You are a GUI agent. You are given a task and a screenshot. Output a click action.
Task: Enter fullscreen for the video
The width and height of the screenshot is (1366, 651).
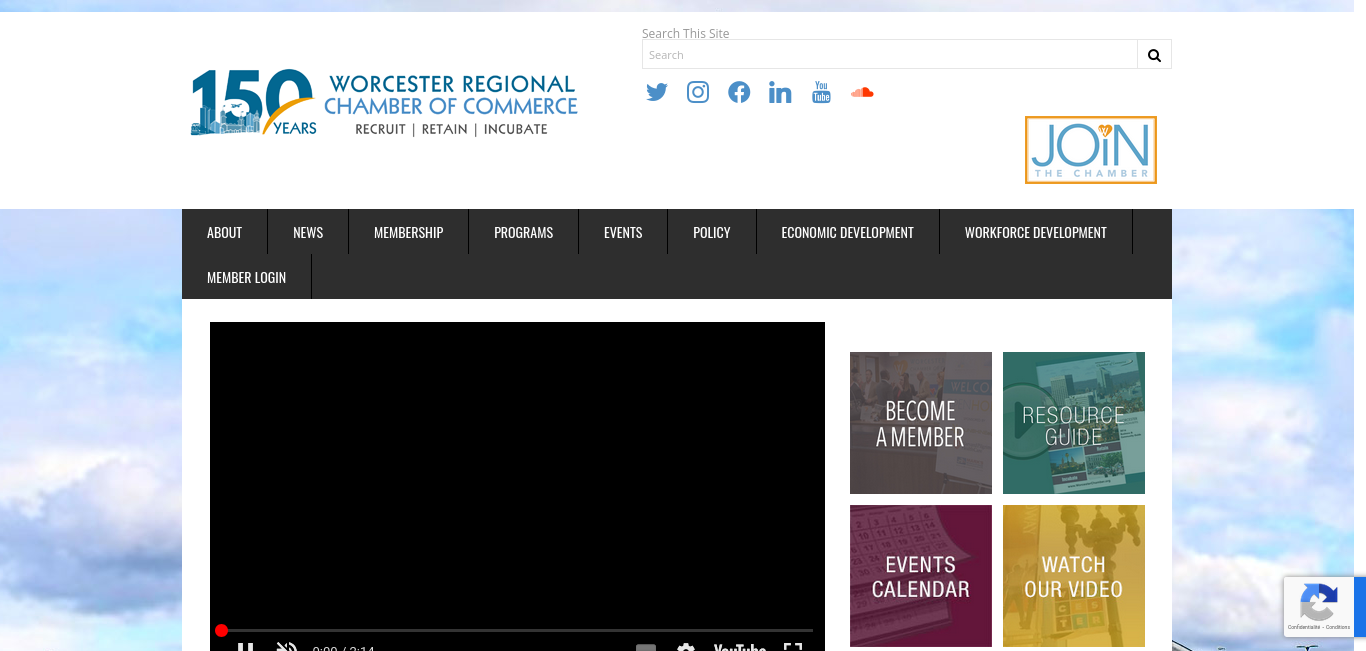click(x=793, y=646)
